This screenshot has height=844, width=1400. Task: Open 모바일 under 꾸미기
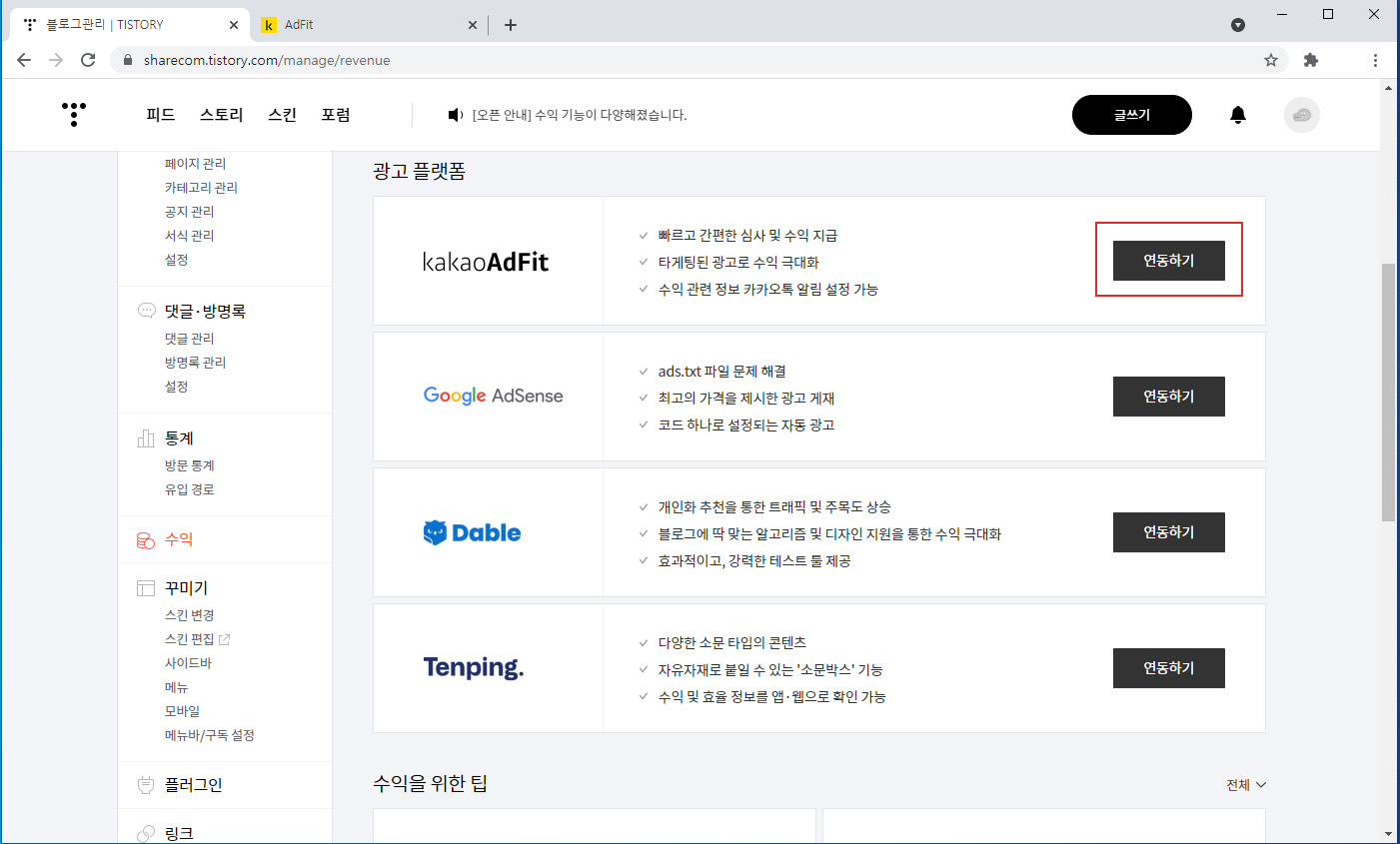pyautogui.click(x=182, y=711)
